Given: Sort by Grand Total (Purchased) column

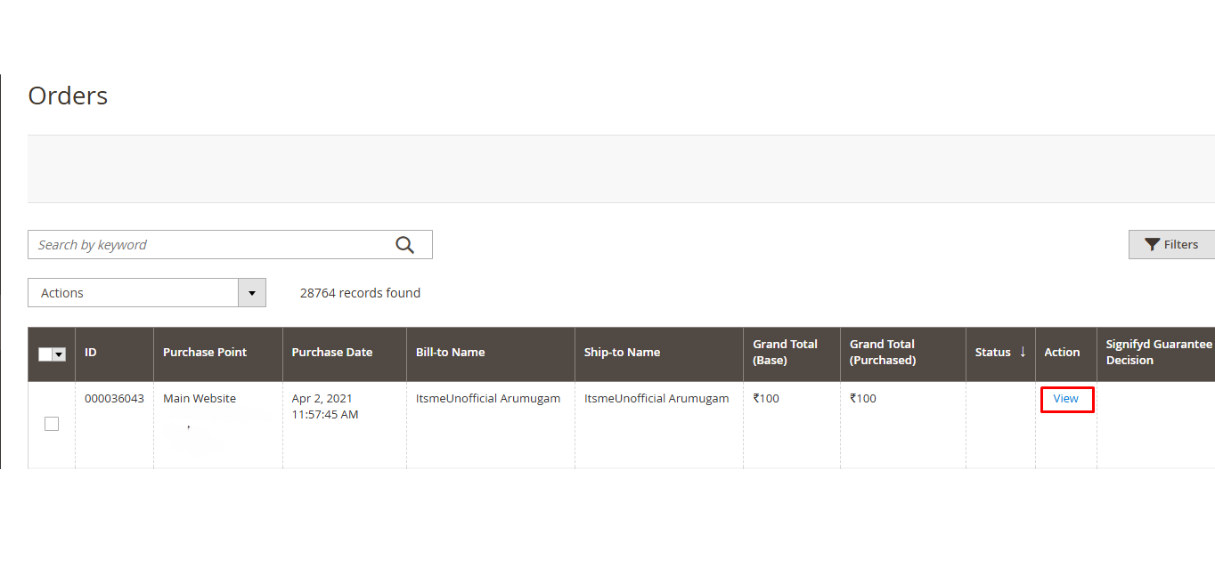Looking at the screenshot, I should [x=903, y=353].
